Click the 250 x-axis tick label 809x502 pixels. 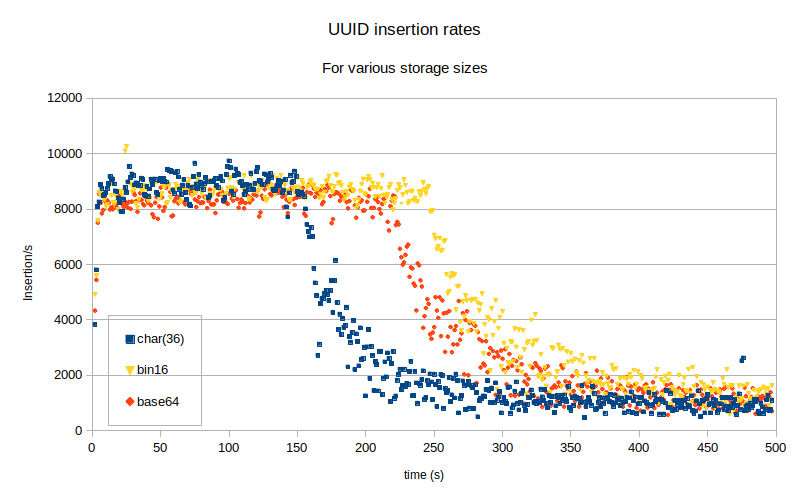point(434,447)
